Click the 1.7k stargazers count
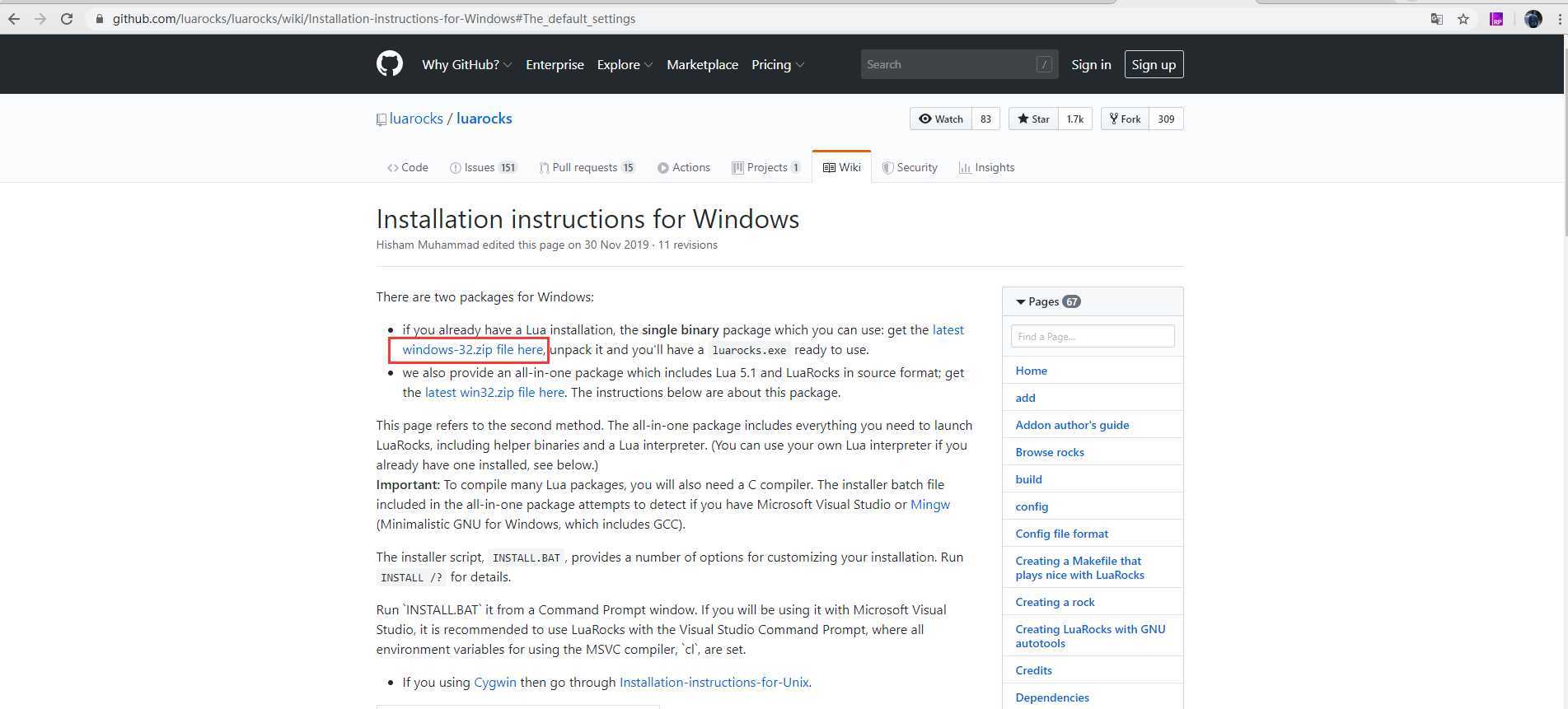Viewport: 1568px width, 709px height. pyautogui.click(x=1075, y=119)
